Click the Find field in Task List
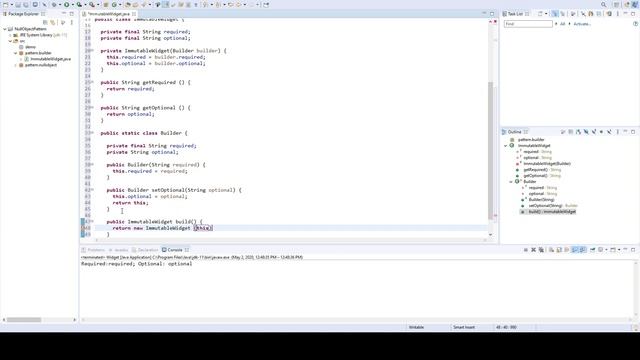640x360 pixels. tap(528, 24)
